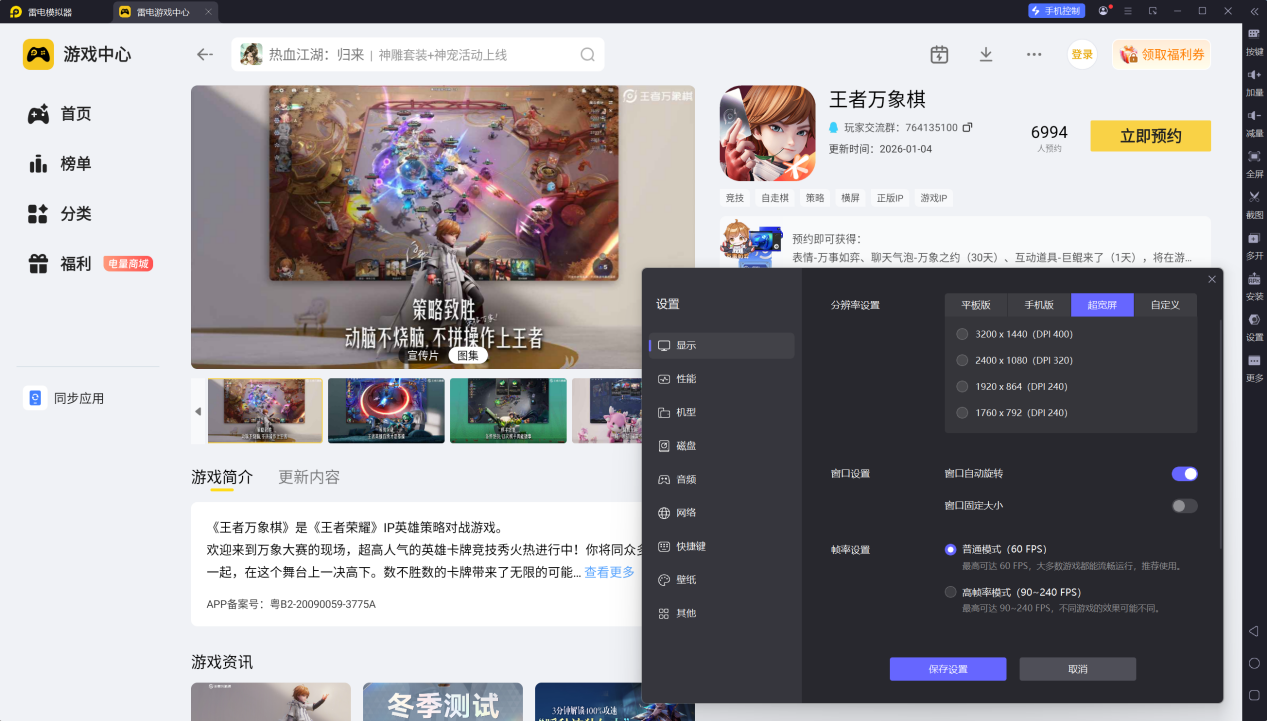Open 机型 settings category
Viewport: 1267px width, 721px height.
[x=722, y=412]
